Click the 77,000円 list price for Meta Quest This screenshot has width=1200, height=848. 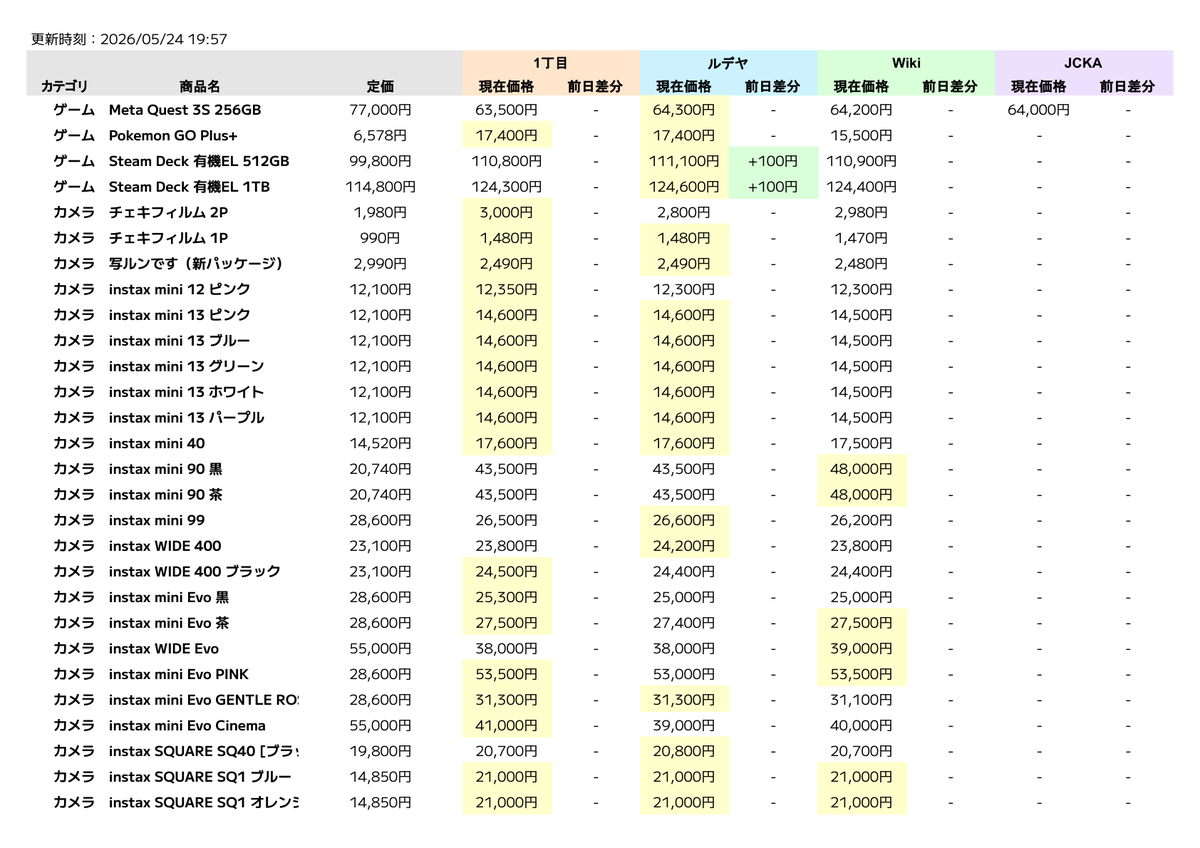pos(380,110)
